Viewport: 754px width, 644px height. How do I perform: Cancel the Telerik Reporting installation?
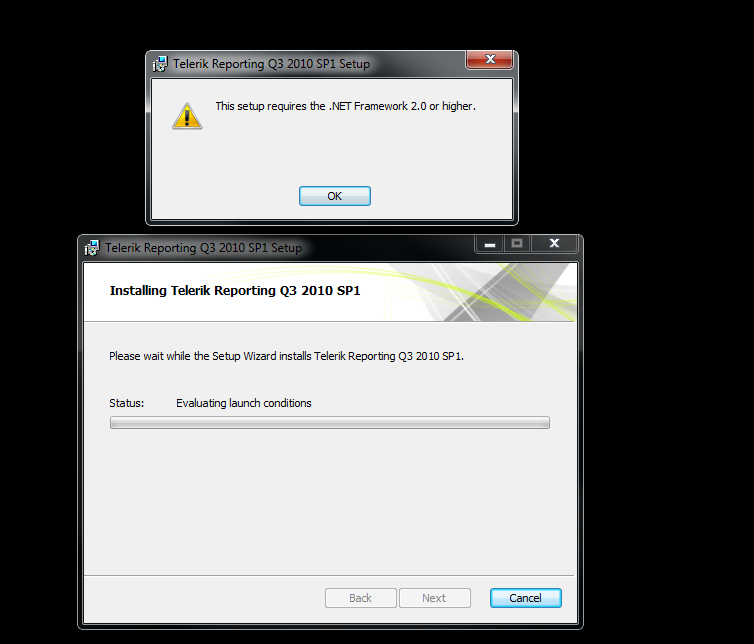[526, 598]
